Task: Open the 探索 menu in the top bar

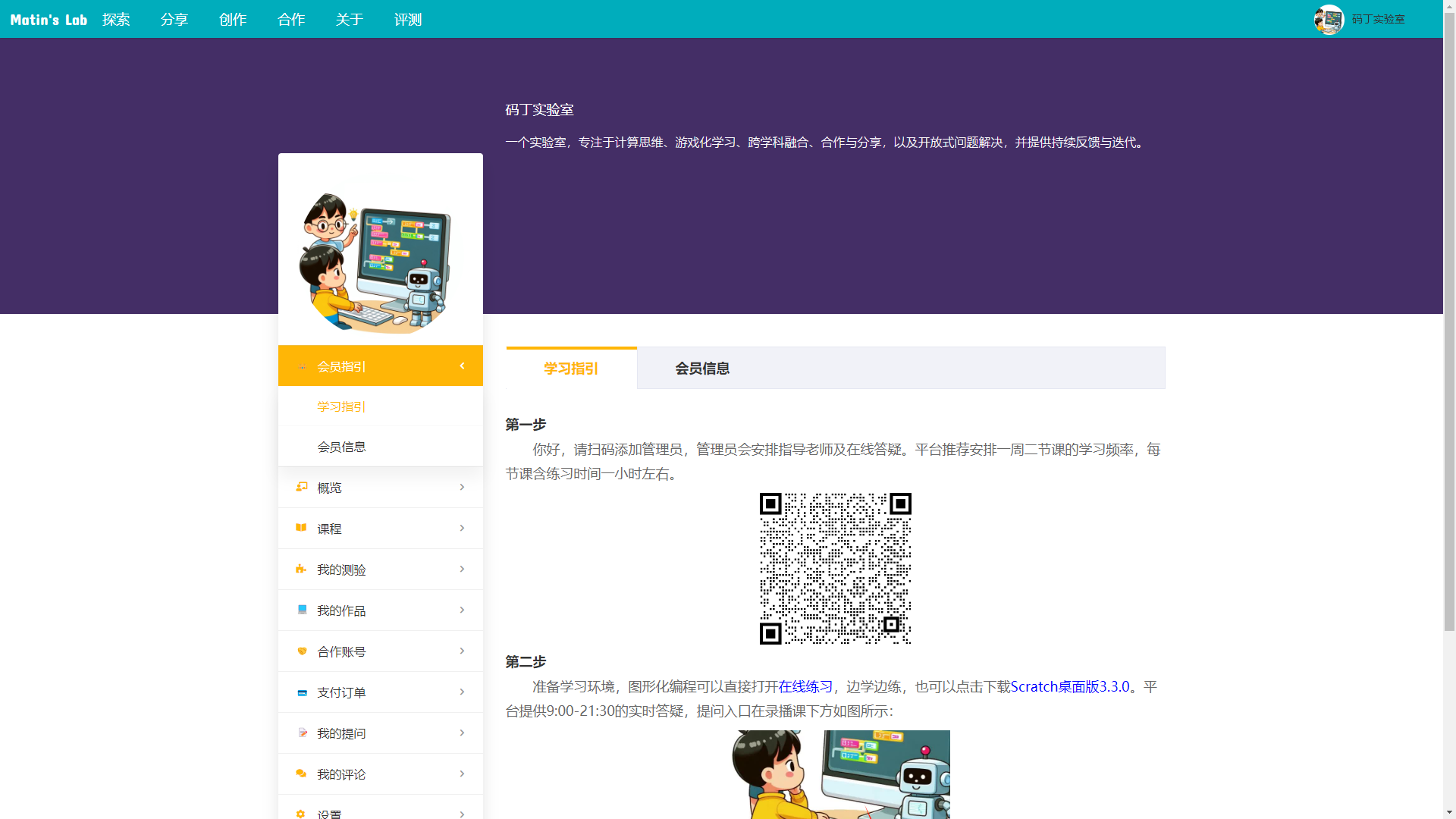Action: [116, 20]
